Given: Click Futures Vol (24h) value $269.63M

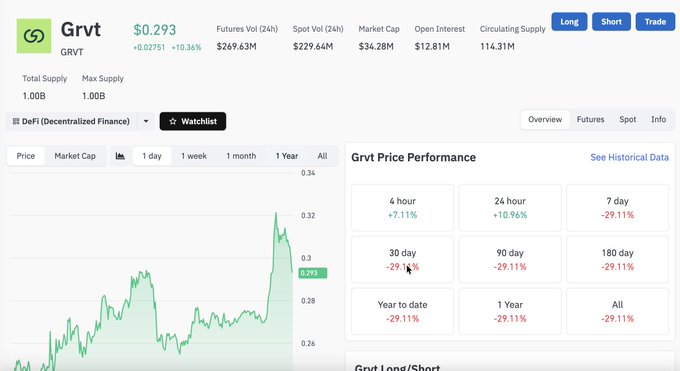Looking at the screenshot, I should 236,46.
